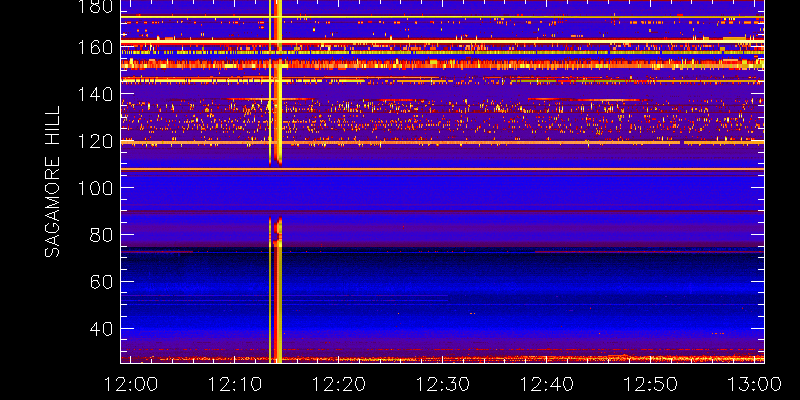Click the 12:40 time axis label

pyautogui.click(x=546, y=384)
